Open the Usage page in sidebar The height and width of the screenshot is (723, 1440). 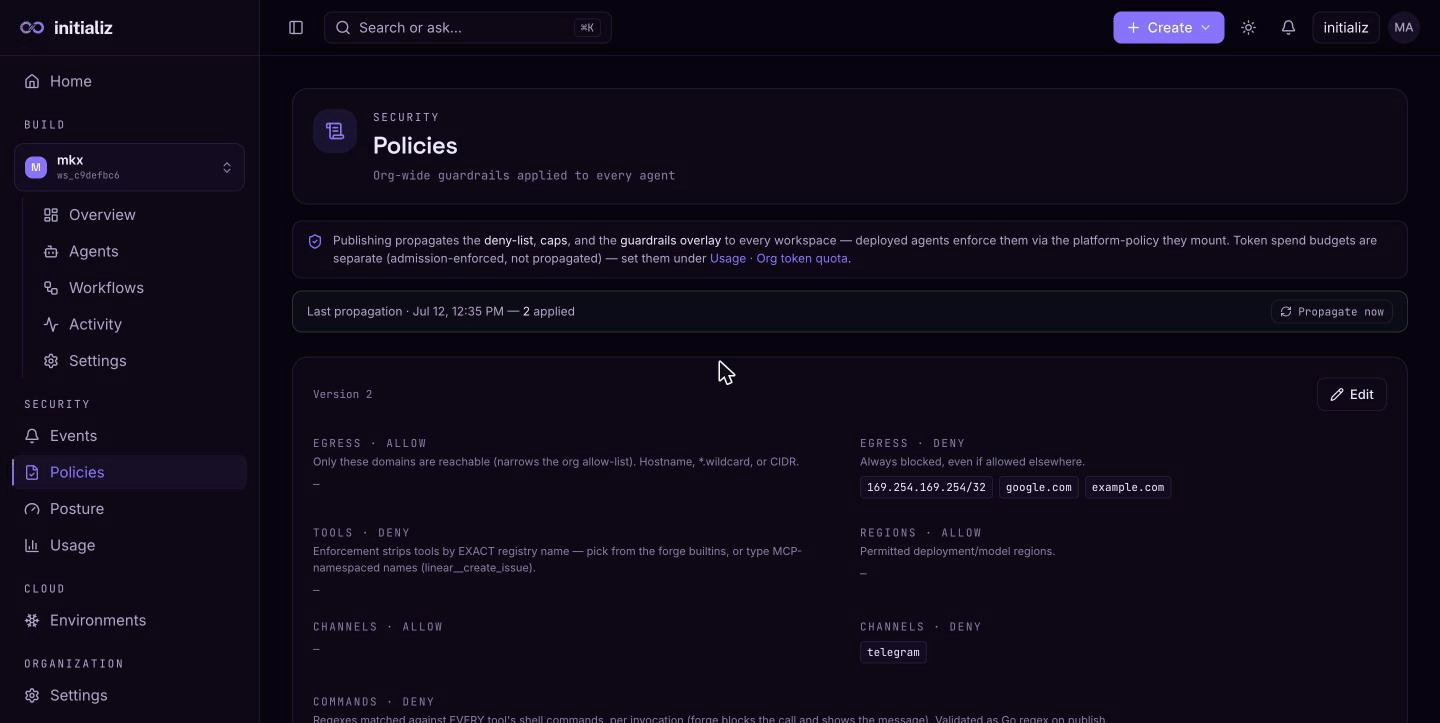129,545
